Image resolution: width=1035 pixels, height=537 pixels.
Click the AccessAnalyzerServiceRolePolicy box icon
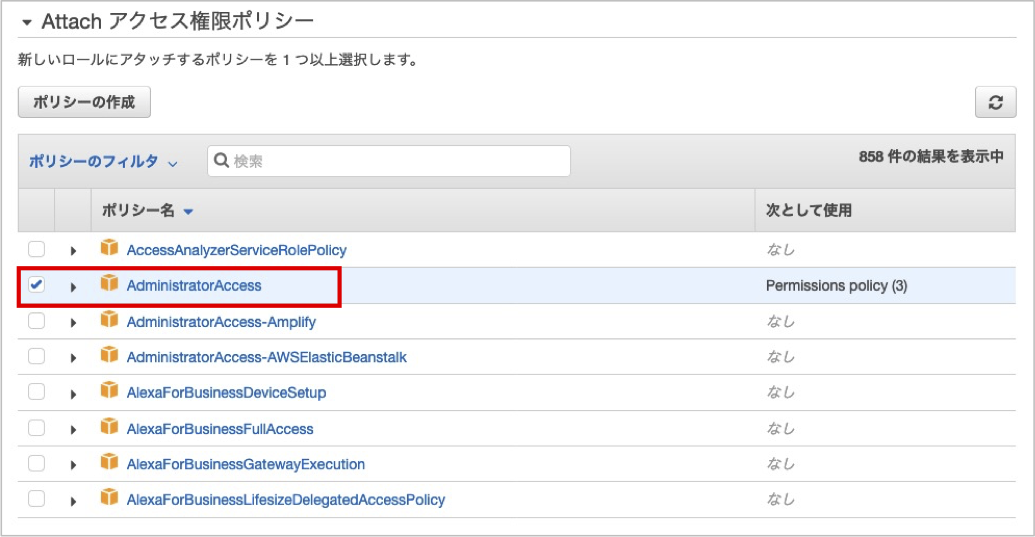(x=109, y=248)
